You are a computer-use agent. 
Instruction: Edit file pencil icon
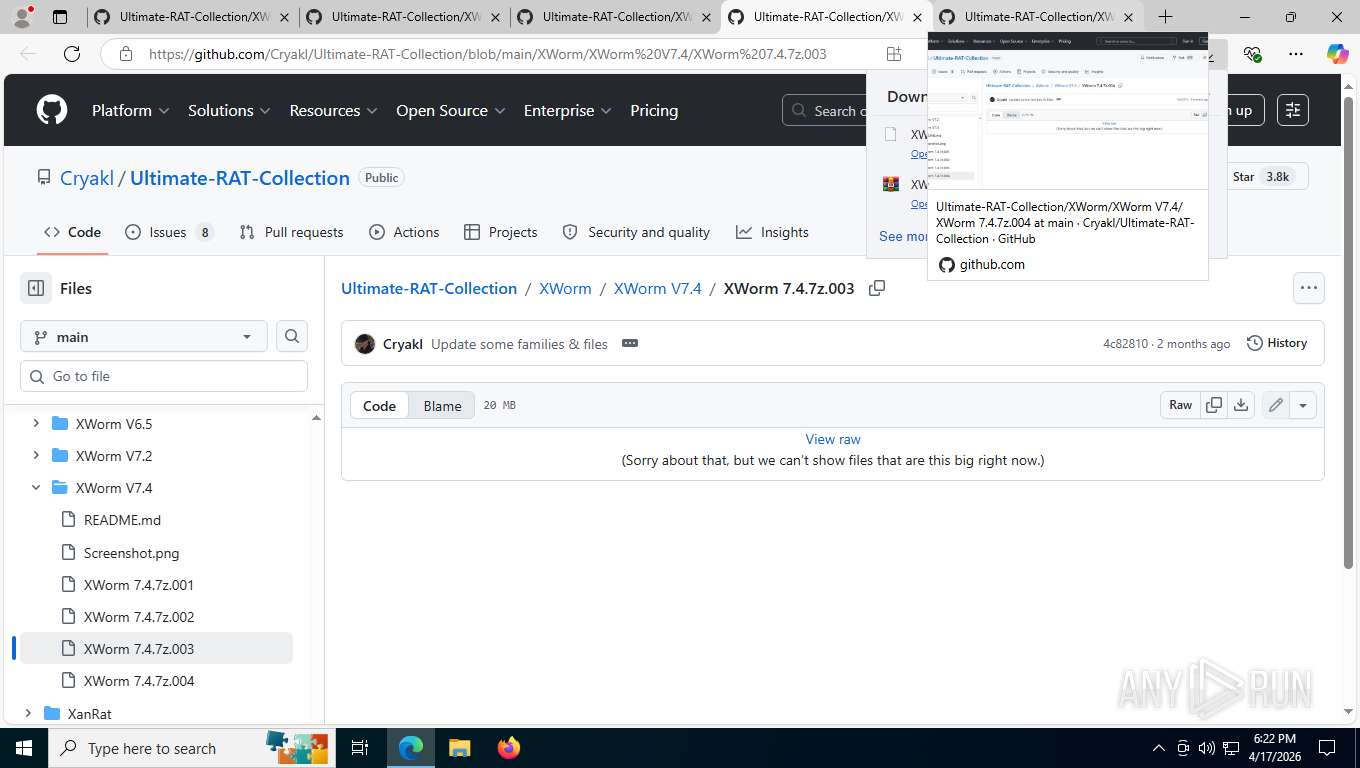pos(1275,405)
